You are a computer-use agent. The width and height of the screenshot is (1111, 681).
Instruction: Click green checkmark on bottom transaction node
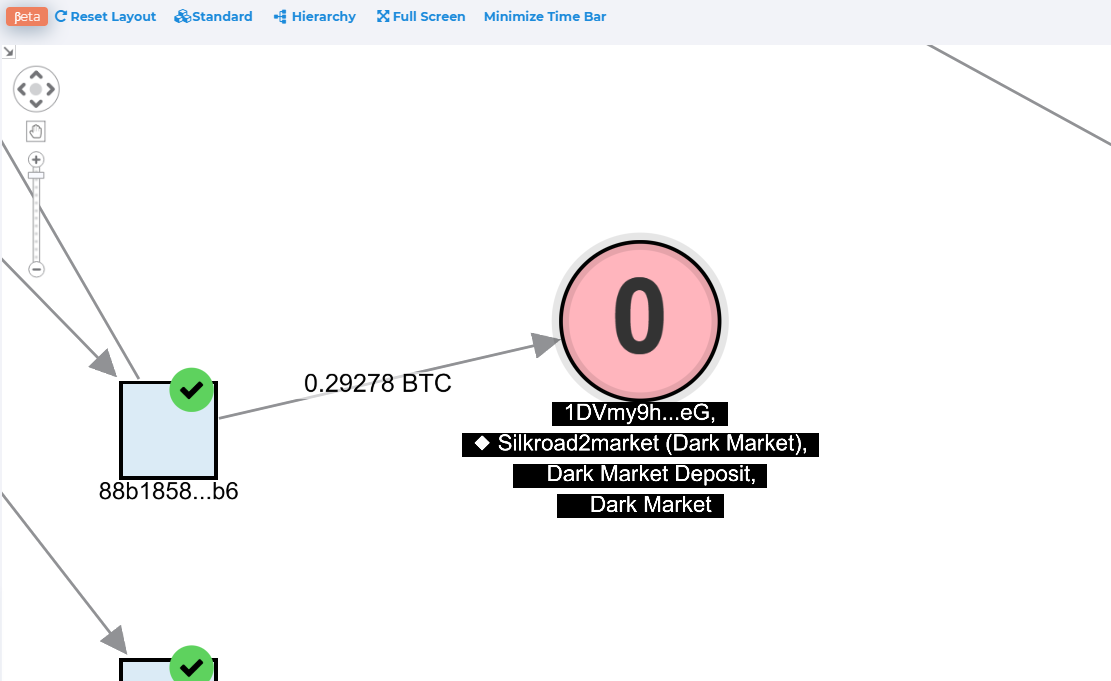(x=191, y=665)
